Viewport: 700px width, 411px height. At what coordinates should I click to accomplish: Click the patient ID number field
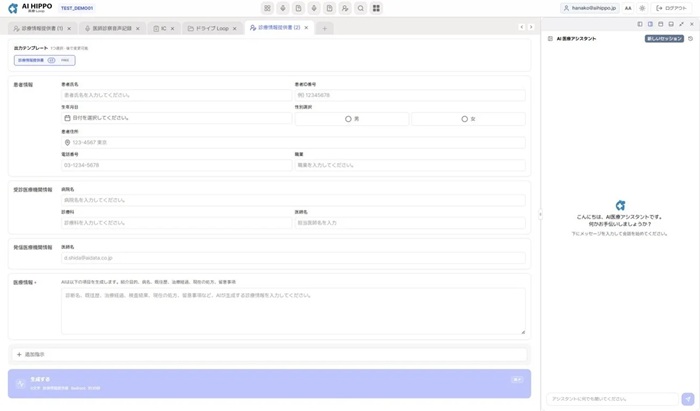(x=410, y=95)
